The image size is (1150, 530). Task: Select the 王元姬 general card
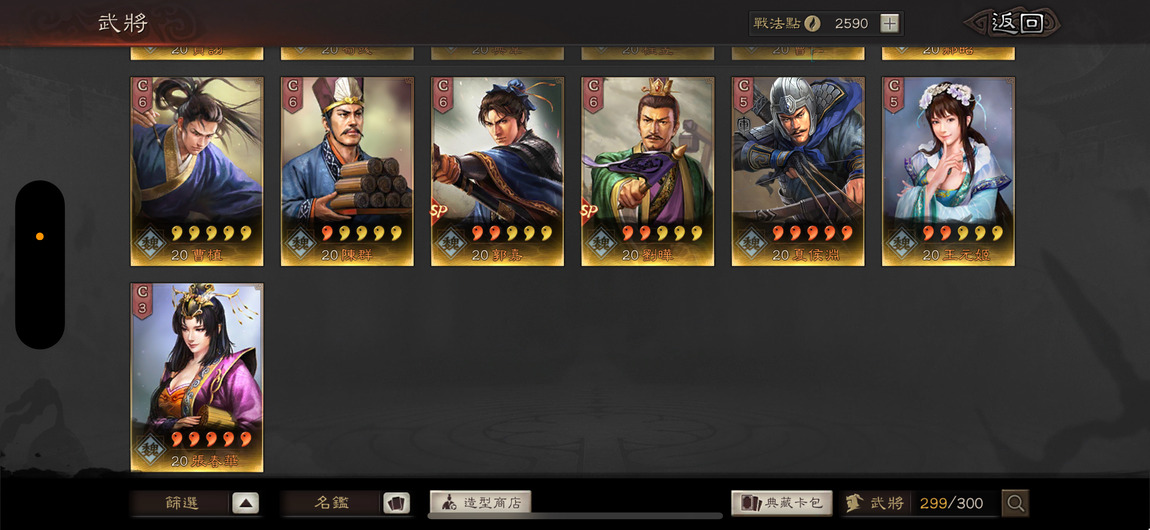[948, 171]
